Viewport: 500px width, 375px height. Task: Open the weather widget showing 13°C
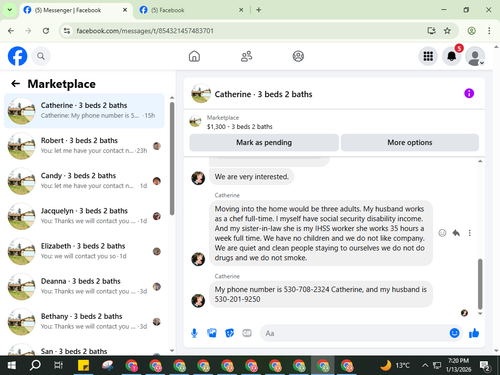396,365
